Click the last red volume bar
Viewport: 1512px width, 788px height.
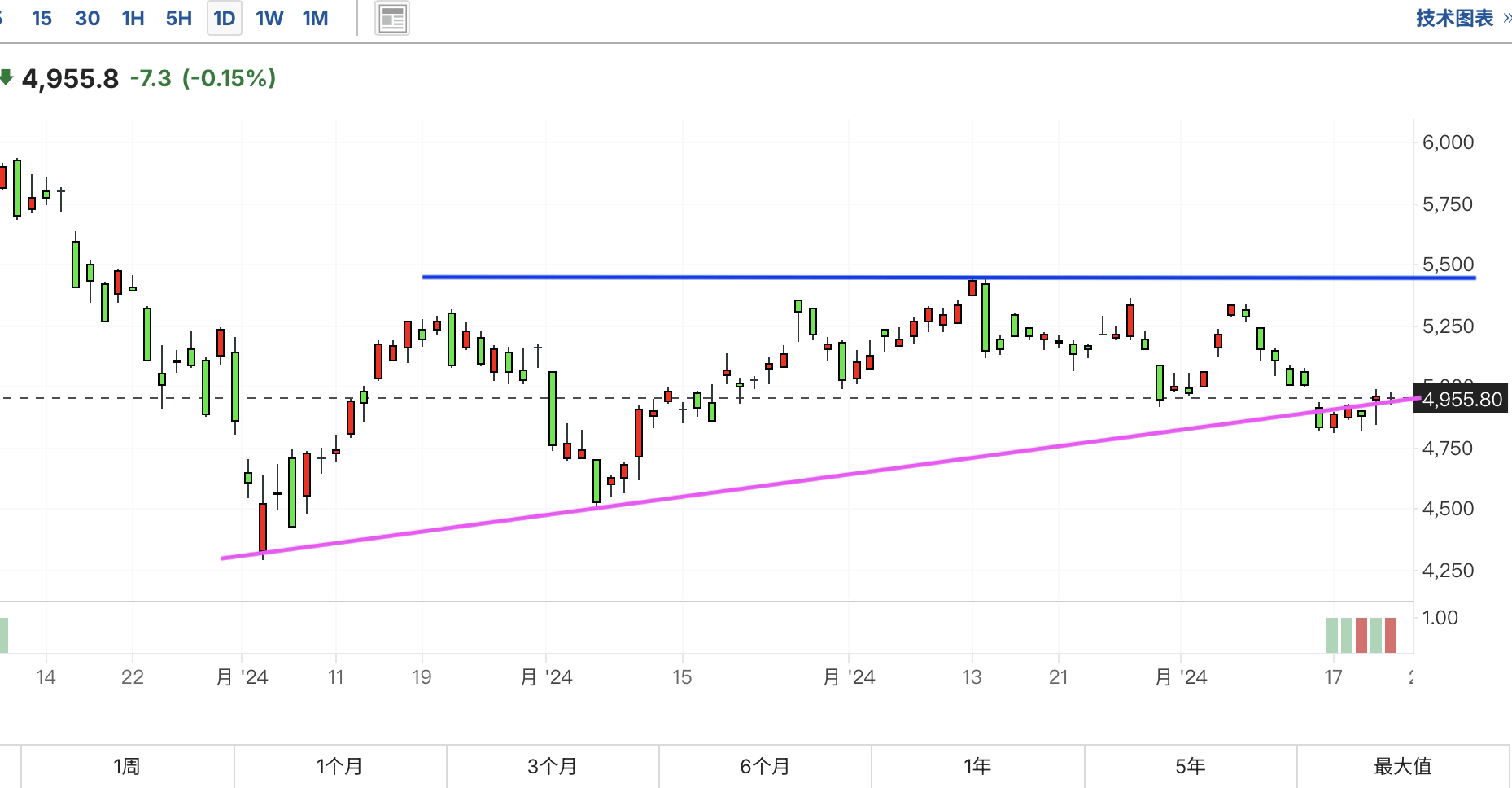tap(1391, 635)
